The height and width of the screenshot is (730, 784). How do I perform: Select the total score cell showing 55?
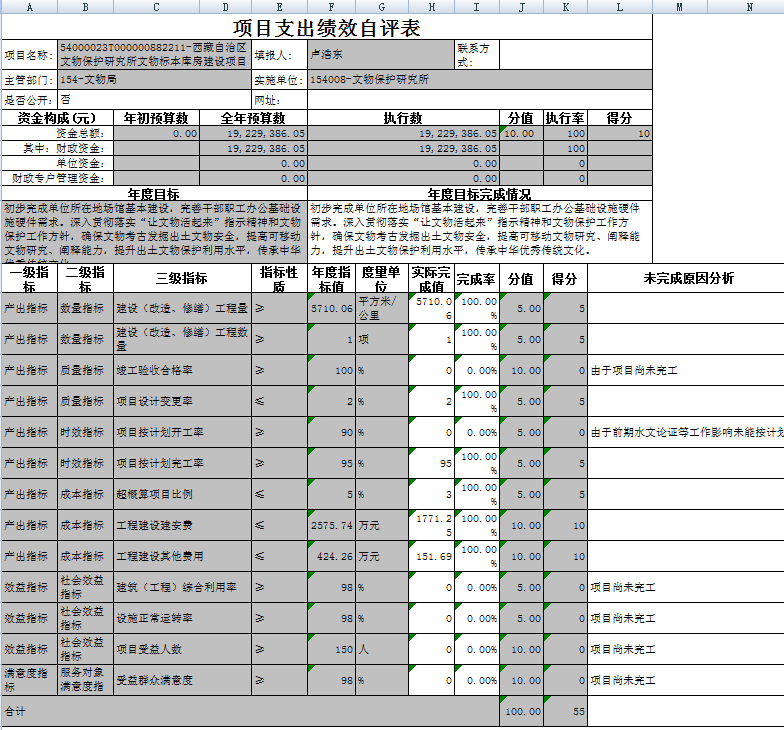[x=565, y=711]
